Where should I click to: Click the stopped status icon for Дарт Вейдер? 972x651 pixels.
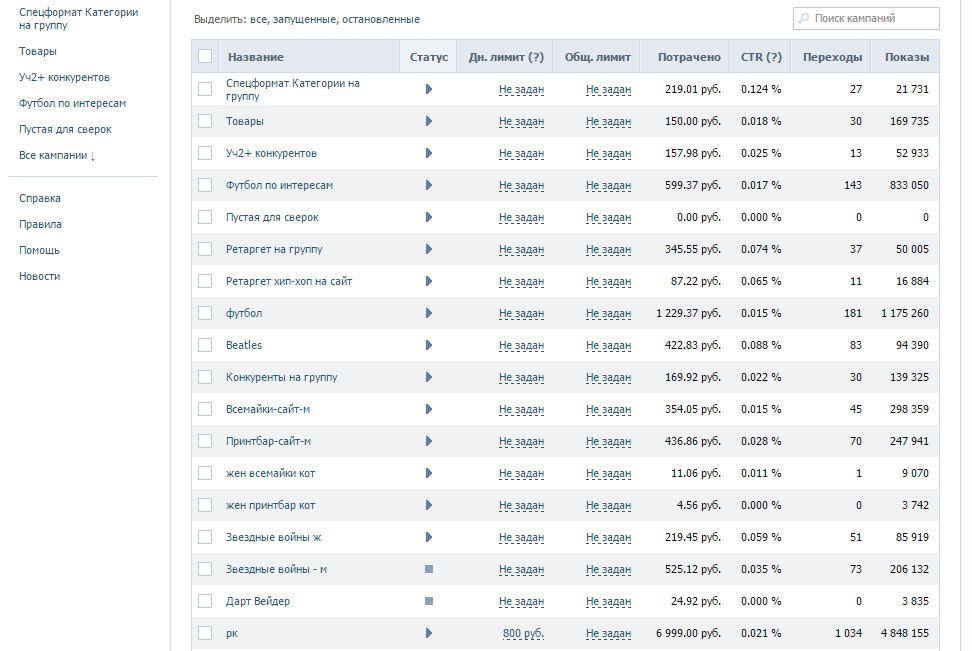(x=429, y=601)
